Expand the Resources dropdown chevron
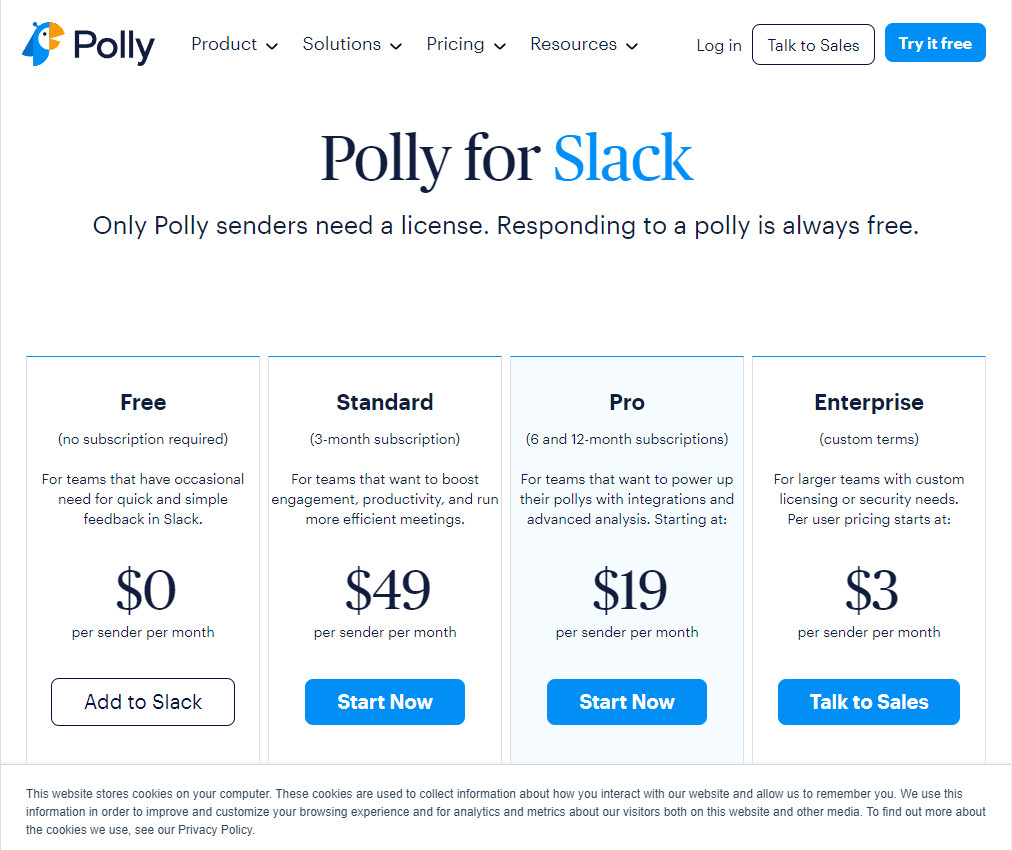Image resolution: width=1012 pixels, height=850 pixels. (632, 46)
